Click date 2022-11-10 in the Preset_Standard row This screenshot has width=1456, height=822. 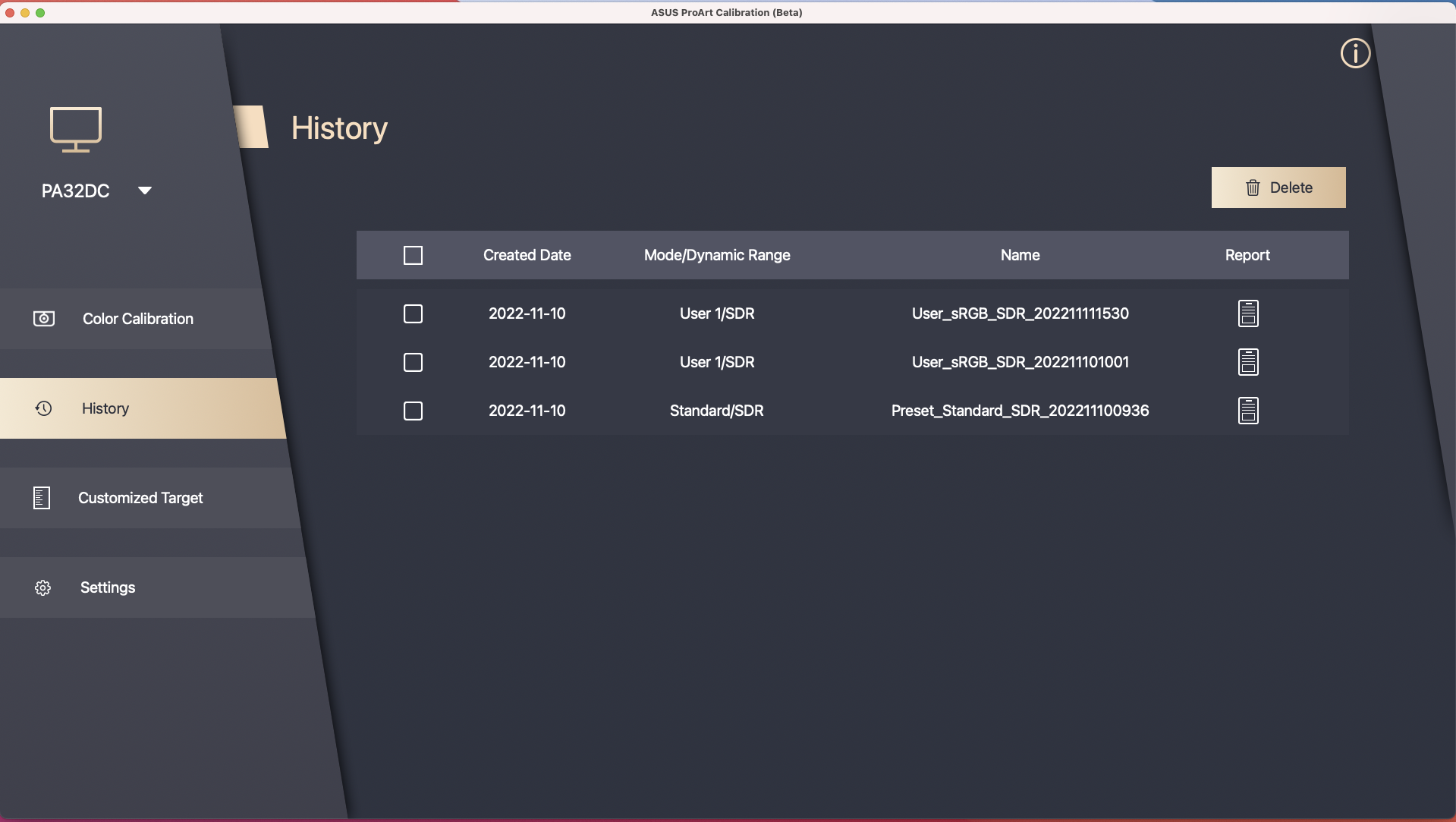(x=527, y=411)
